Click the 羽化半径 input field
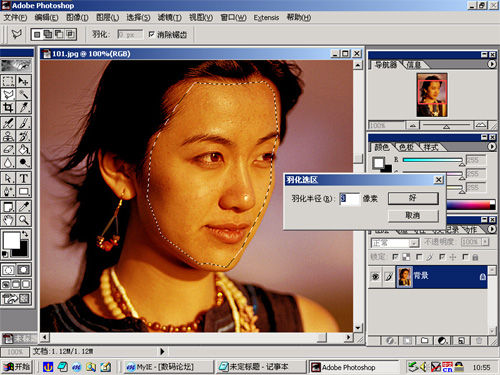The height and width of the screenshot is (375, 500). 350,199
